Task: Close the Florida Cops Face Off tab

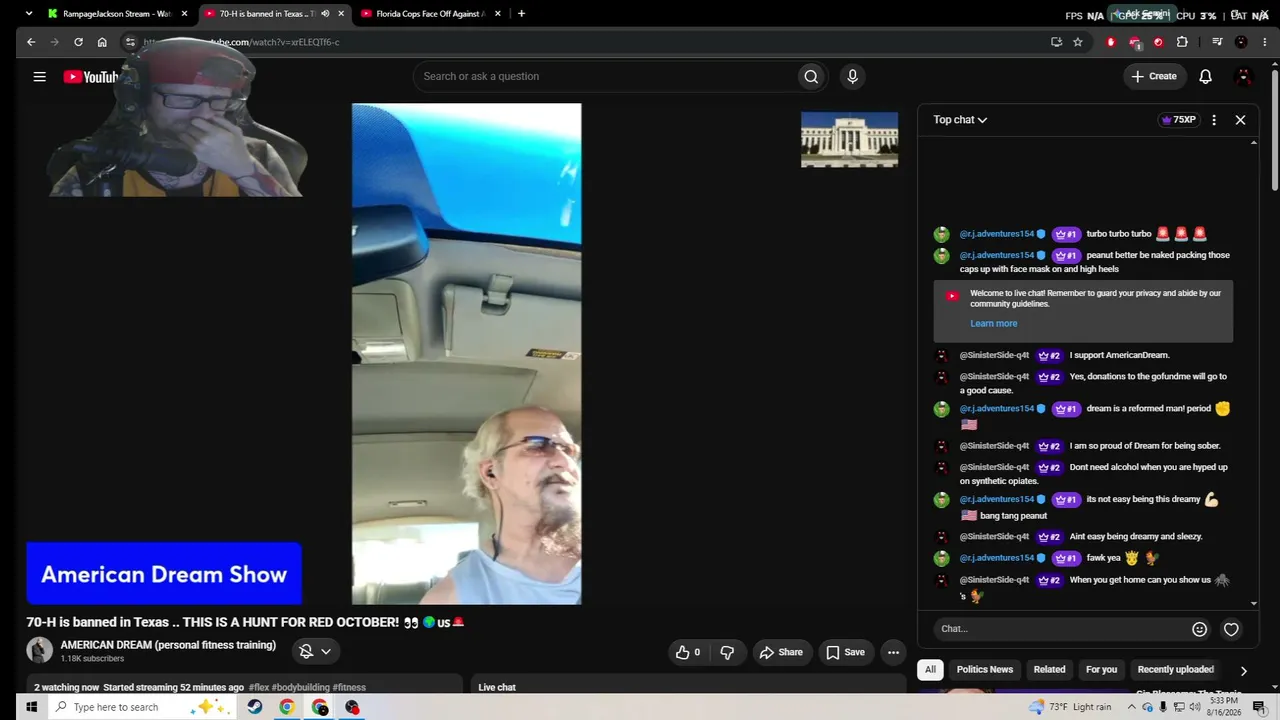Action: [497, 14]
